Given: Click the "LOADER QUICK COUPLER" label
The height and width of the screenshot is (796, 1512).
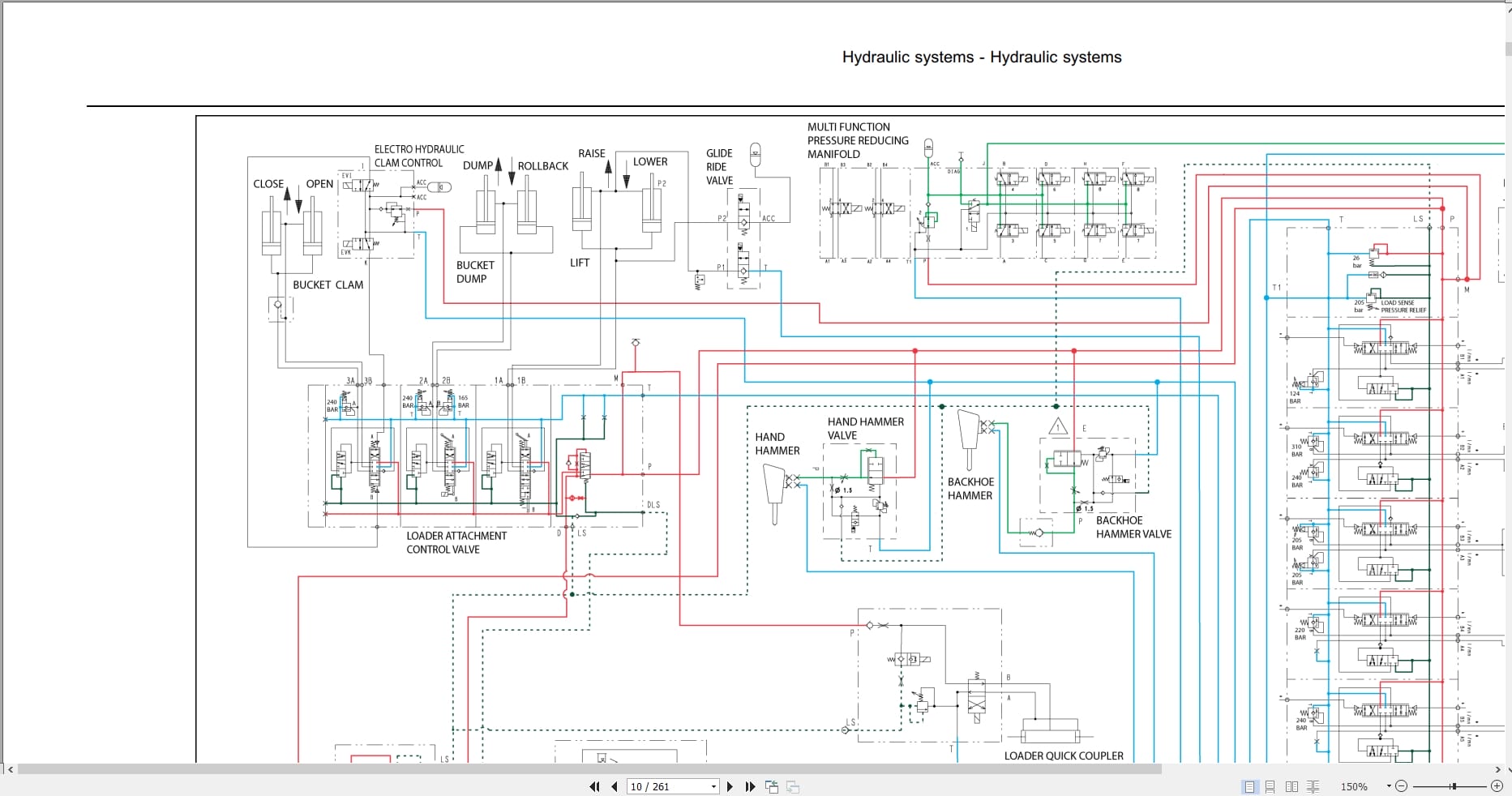Looking at the screenshot, I should [1064, 755].
